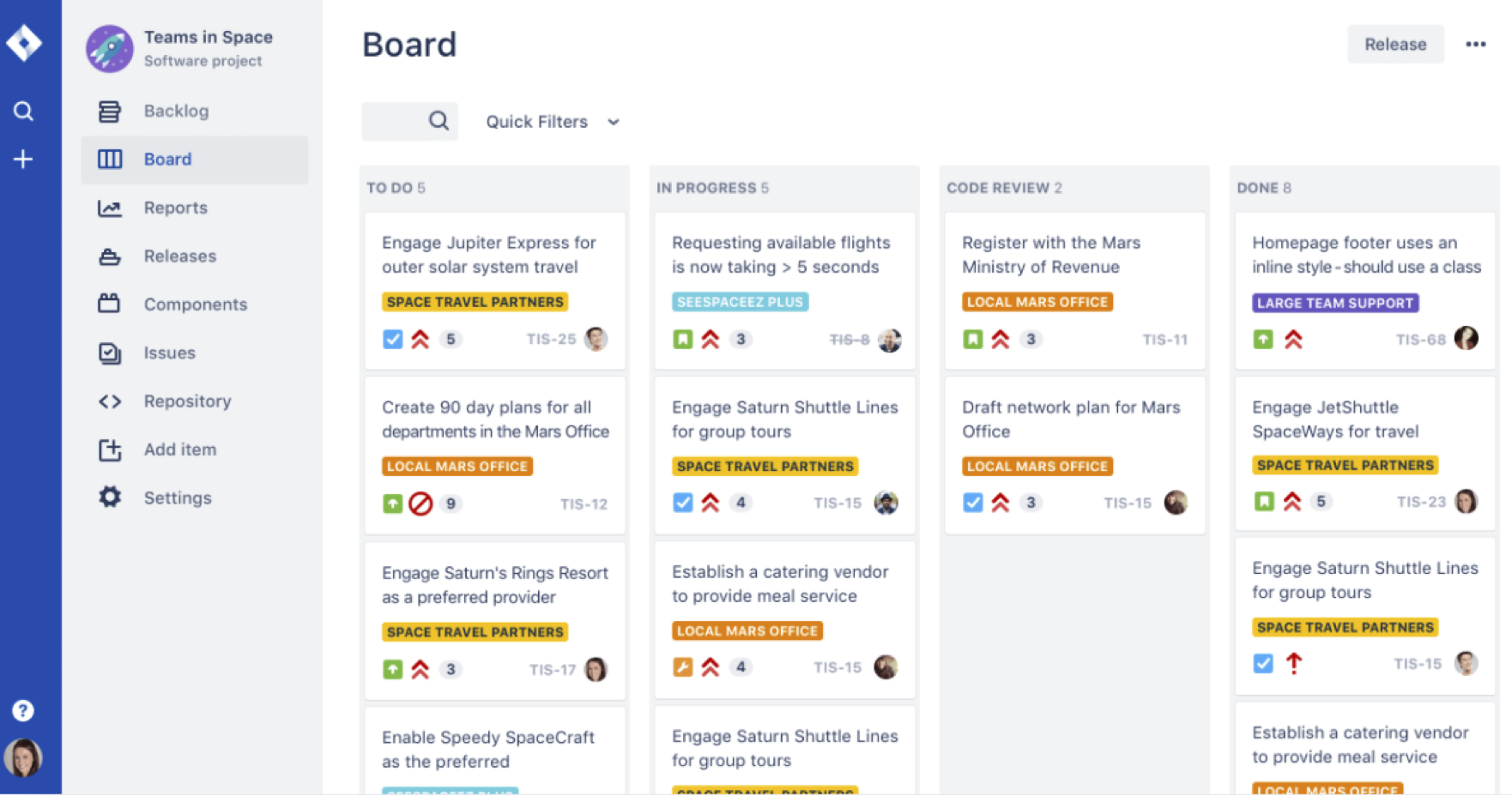The height and width of the screenshot is (796, 1512).
Task: Open card Register with the Mars Ministry of Revenue
Action: (x=1075, y=291)
